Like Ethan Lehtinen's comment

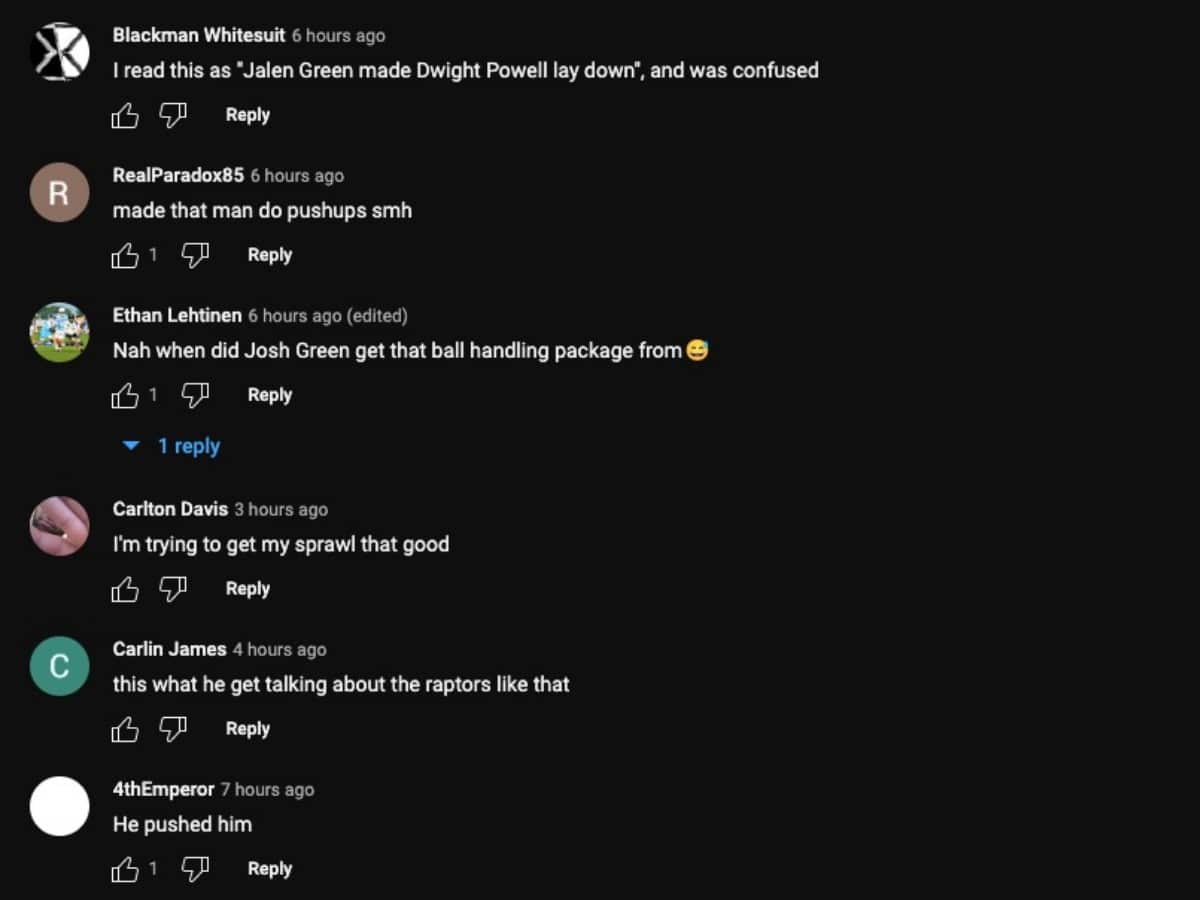coord(125,396)
